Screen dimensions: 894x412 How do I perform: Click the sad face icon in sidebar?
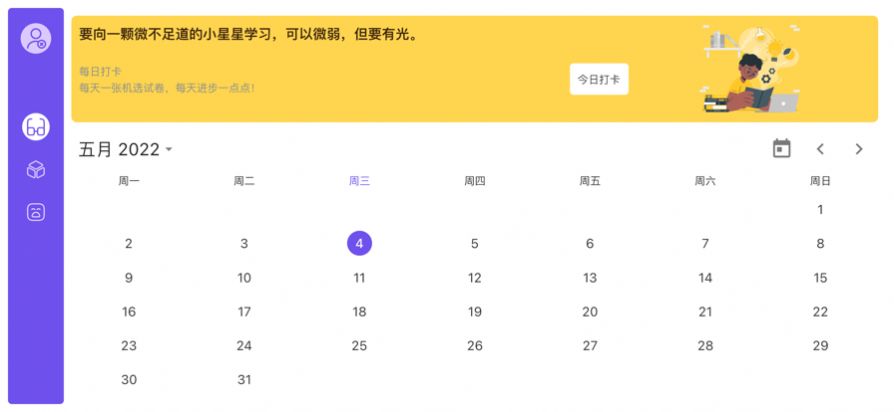(36, 212)
